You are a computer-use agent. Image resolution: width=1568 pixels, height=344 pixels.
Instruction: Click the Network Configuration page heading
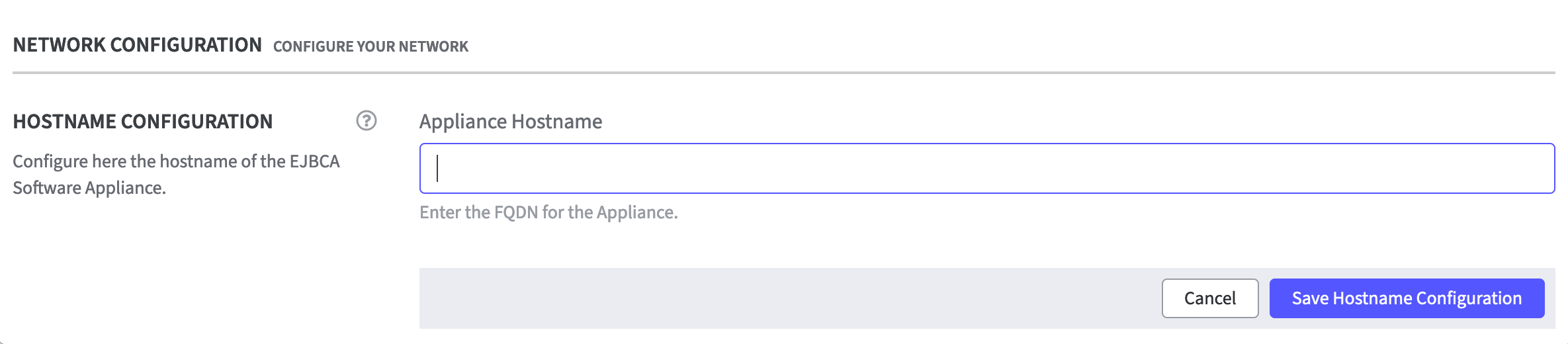[138, 45]
